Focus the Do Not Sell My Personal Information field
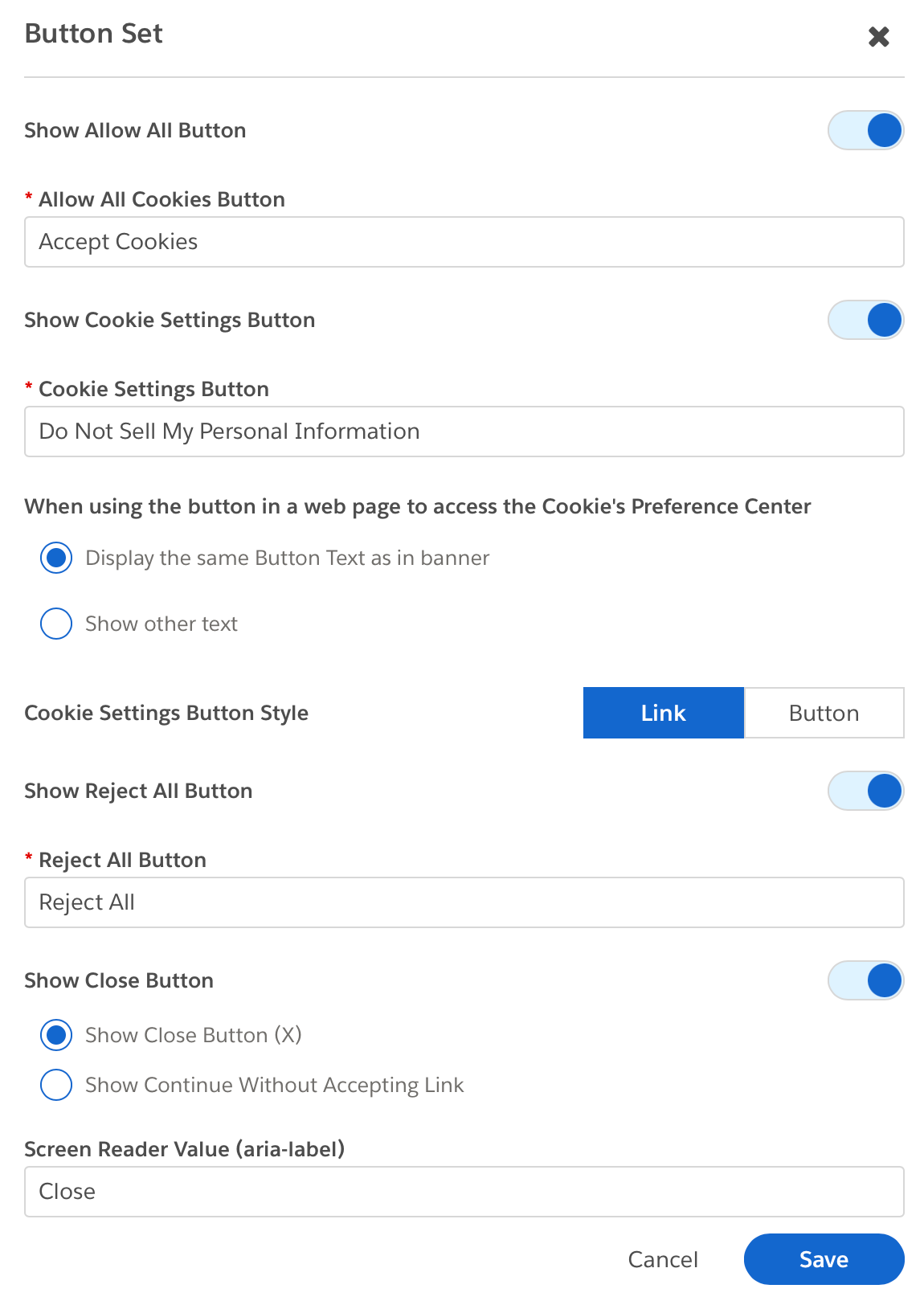The image size is (924, 1305). (x=464, y=432)
